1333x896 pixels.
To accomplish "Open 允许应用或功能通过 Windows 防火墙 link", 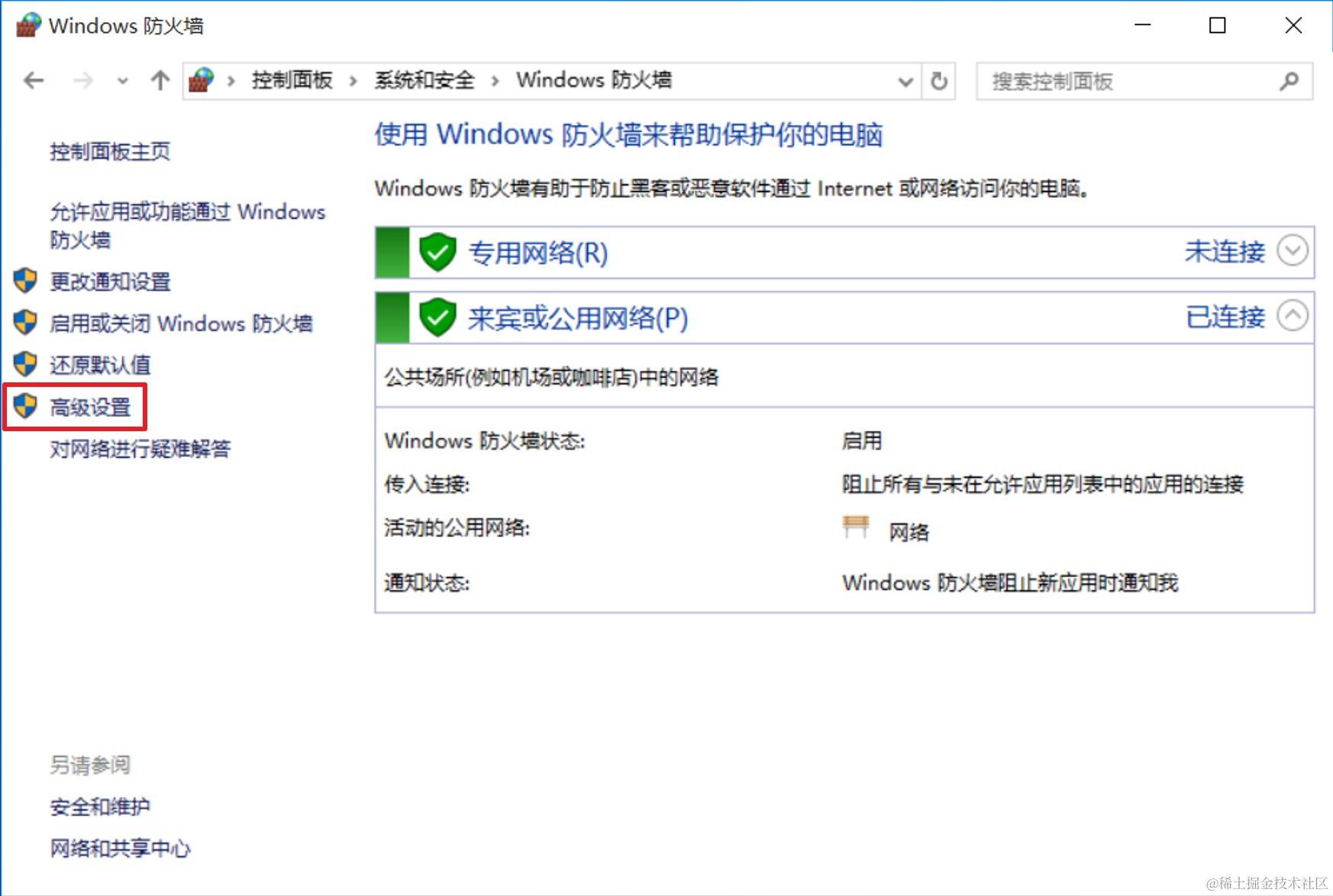I will click(188, 226).
